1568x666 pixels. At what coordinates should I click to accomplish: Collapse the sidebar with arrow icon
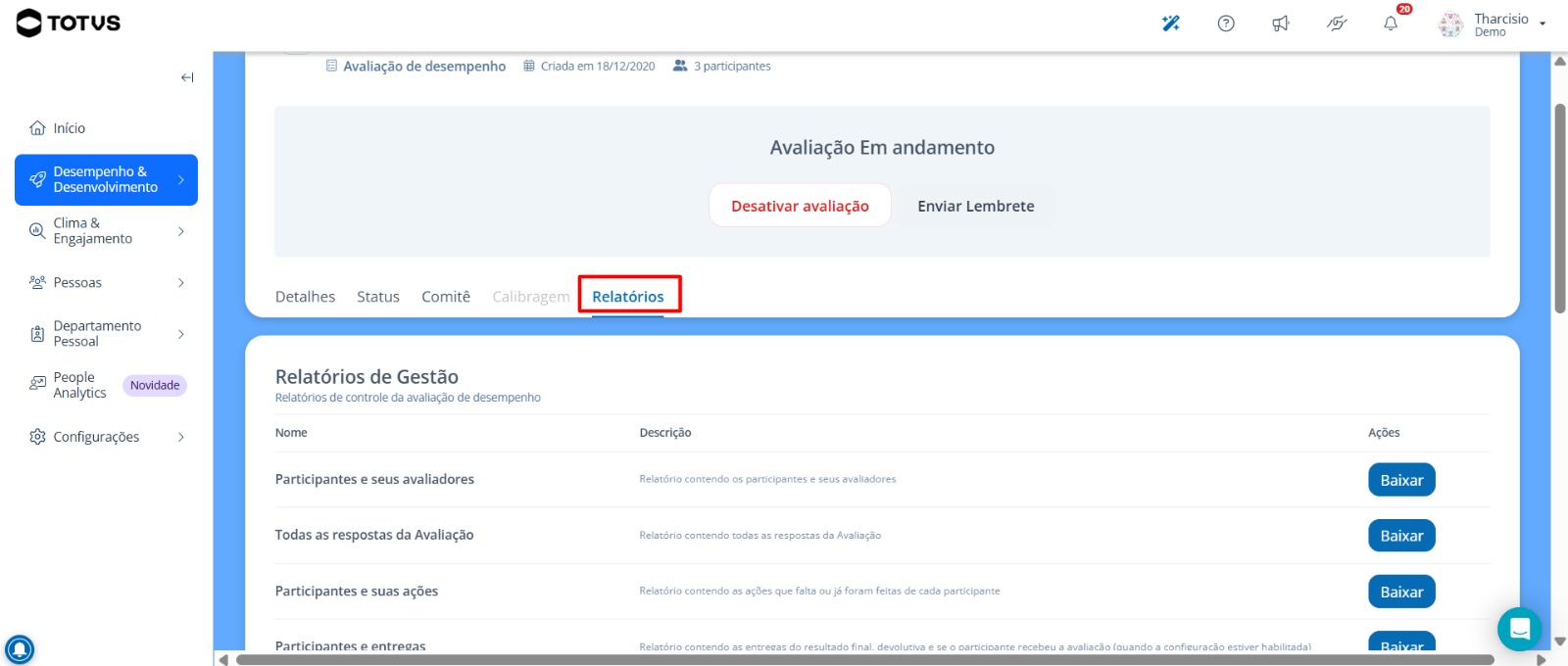click(187, 77)
